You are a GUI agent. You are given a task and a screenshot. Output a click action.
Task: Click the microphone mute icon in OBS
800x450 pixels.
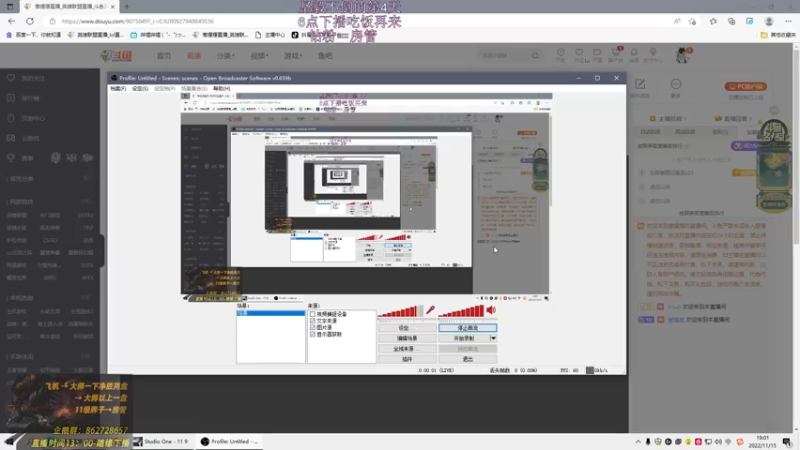point(430,310)
